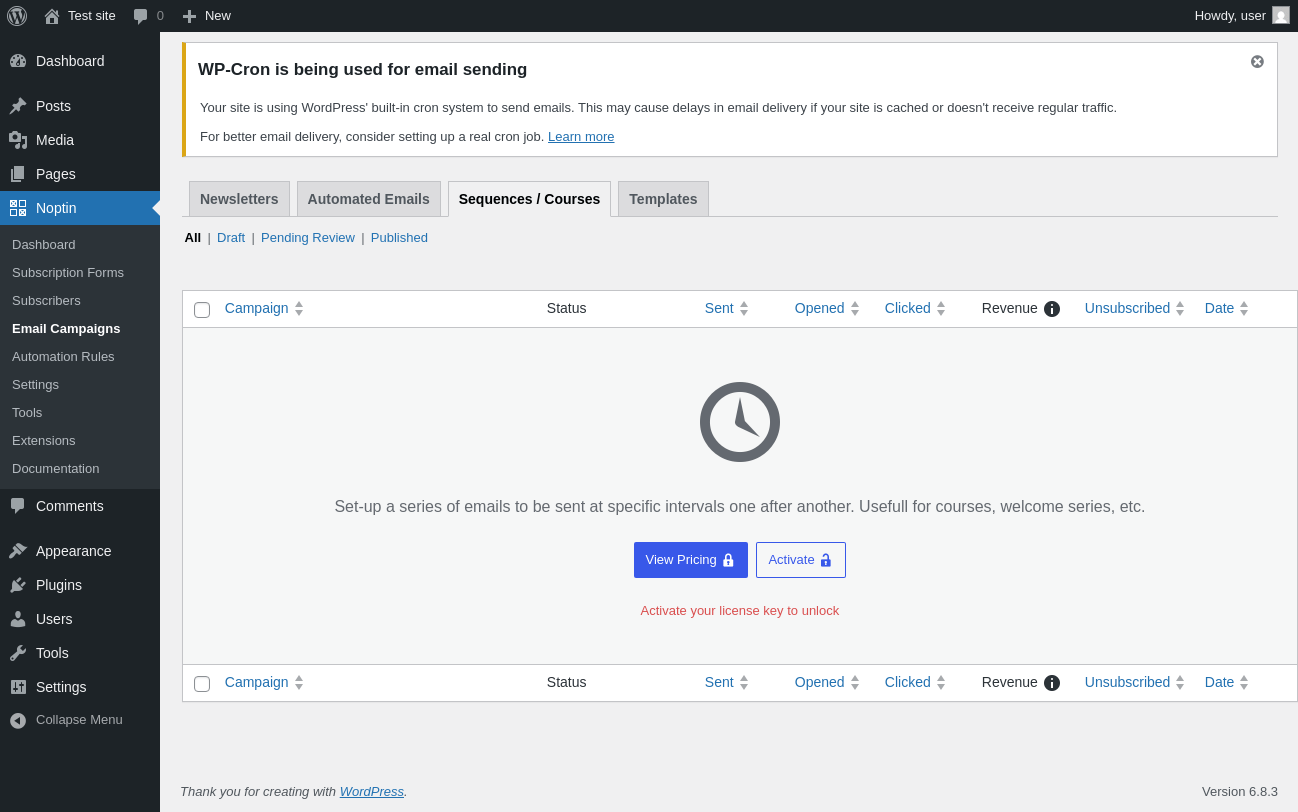Click the Noptin QR-style icon
Screen dimensions: 1298x812
point(18,208)
